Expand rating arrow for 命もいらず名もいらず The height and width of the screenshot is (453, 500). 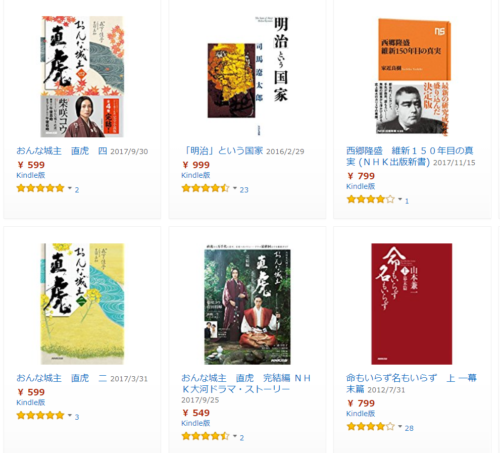click(400, 427)
